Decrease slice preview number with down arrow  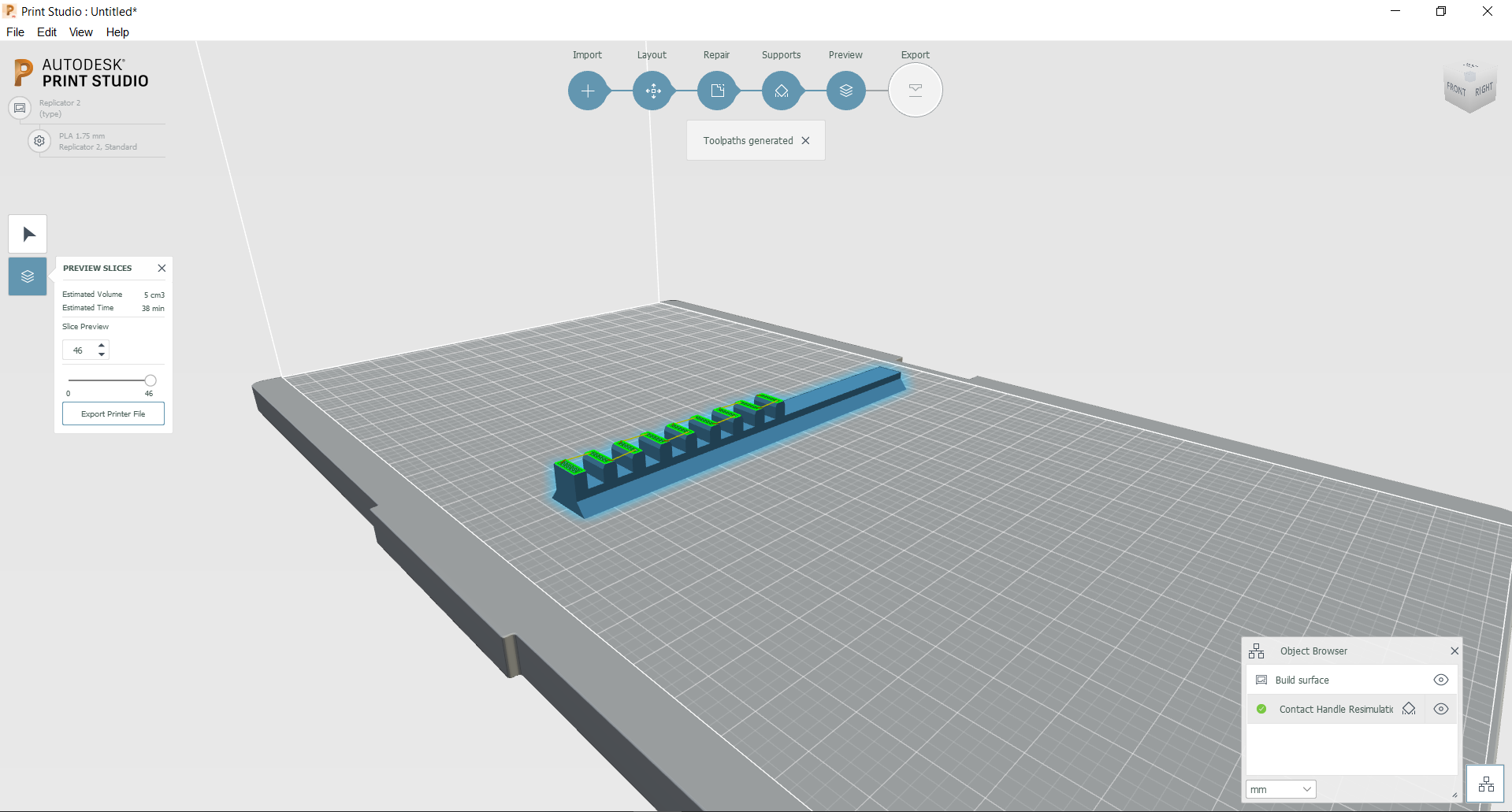(102, 354)
